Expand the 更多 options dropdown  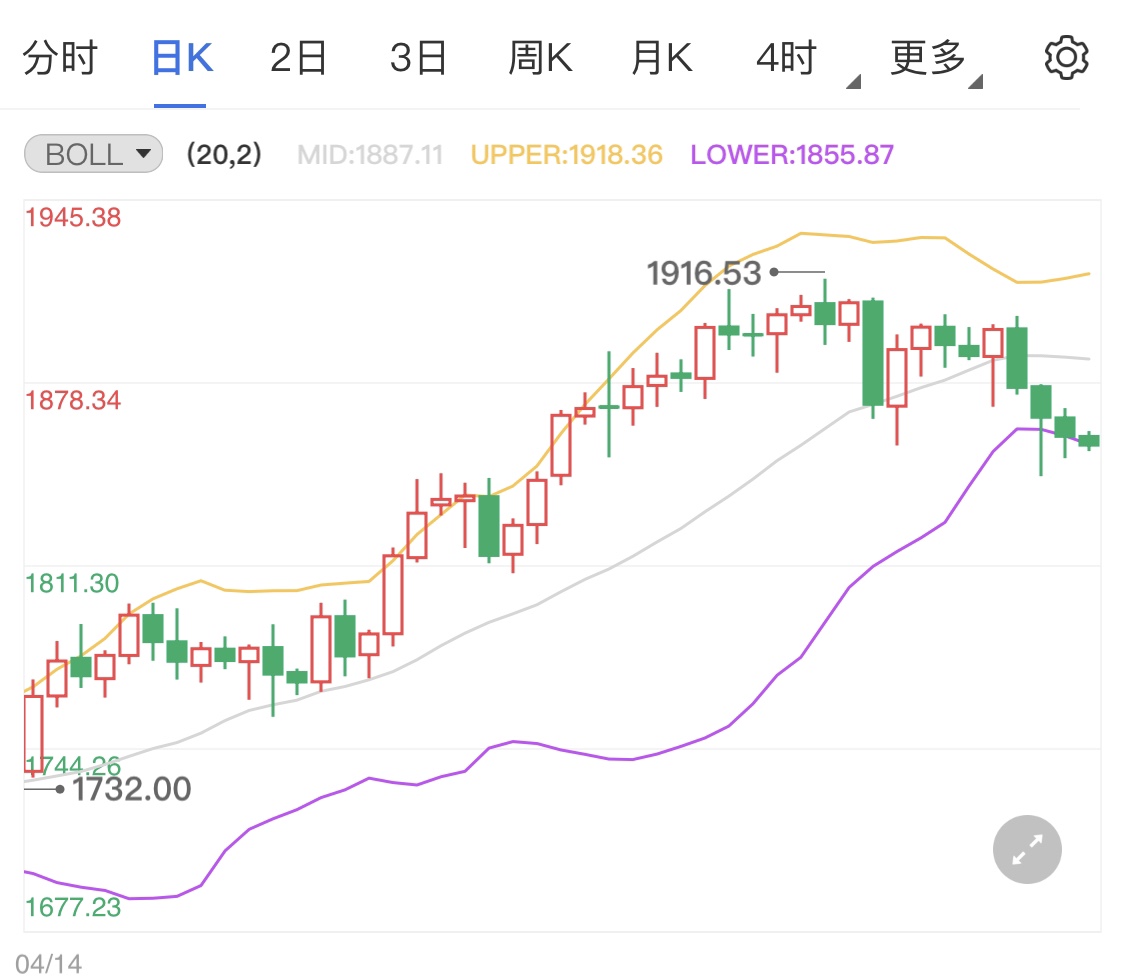coord(936,61)
